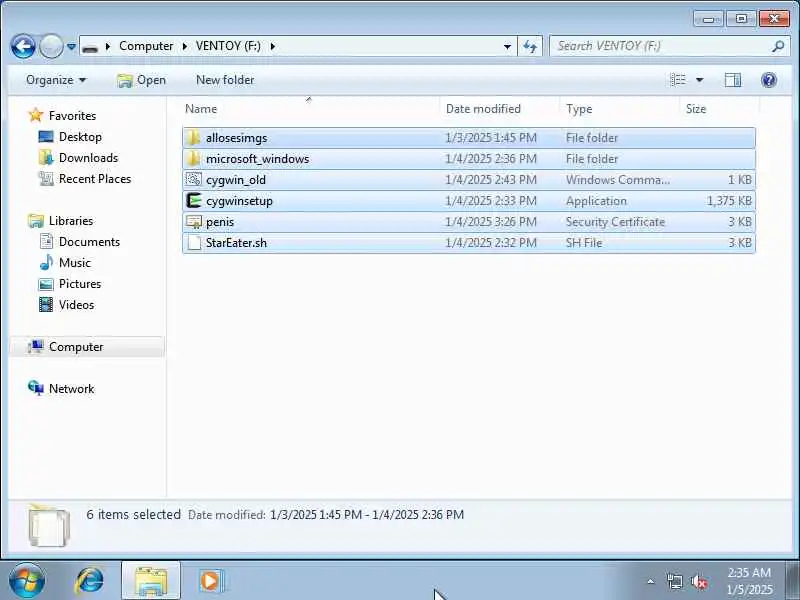Expand arrow after VENTOY (F:) breadcrumb
The image size is (800, 600).
click(x=273, y=46)
